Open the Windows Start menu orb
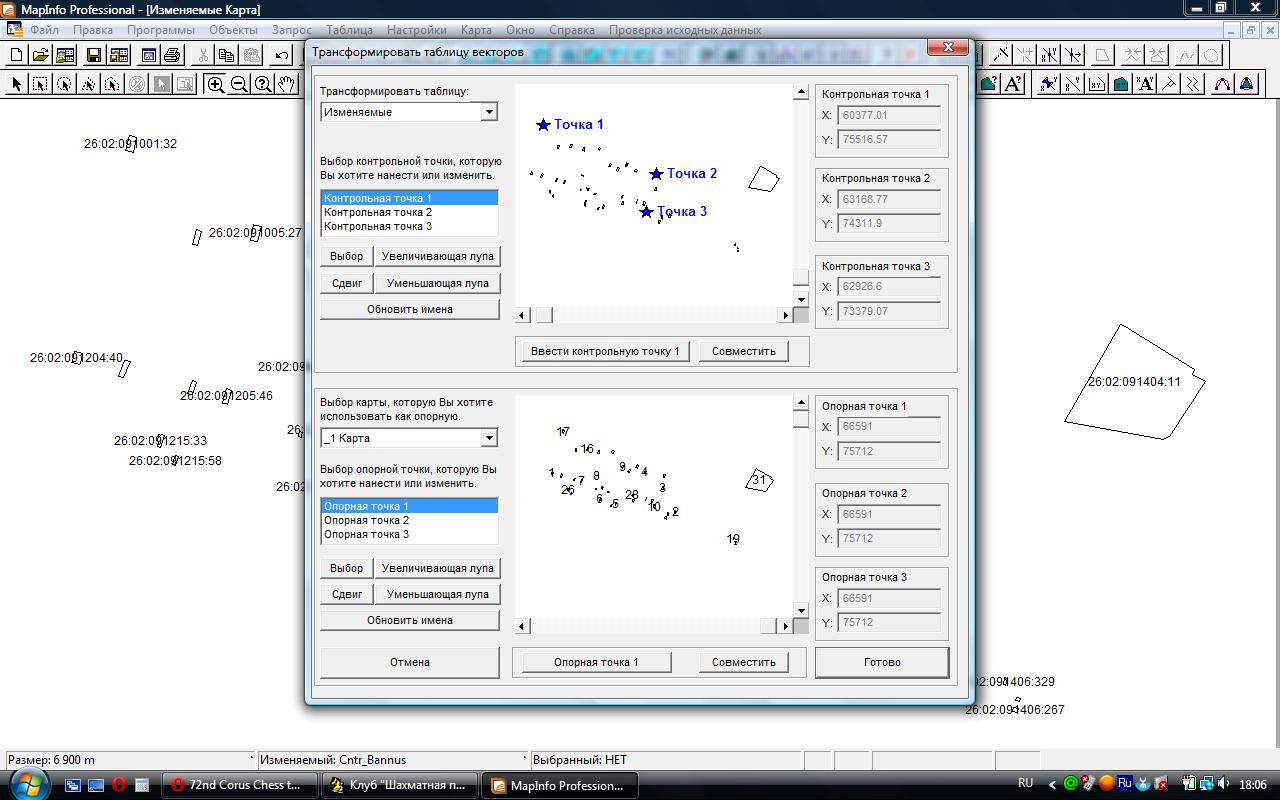 tap(28, 783)
